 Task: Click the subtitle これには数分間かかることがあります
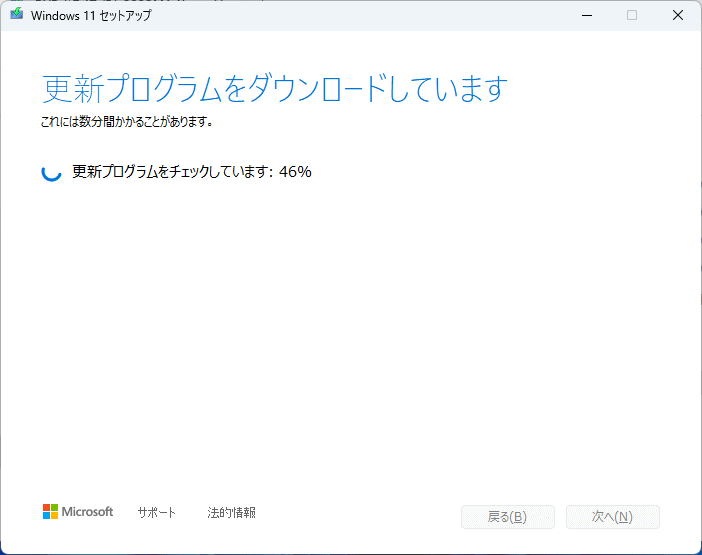tap(126, 123)
